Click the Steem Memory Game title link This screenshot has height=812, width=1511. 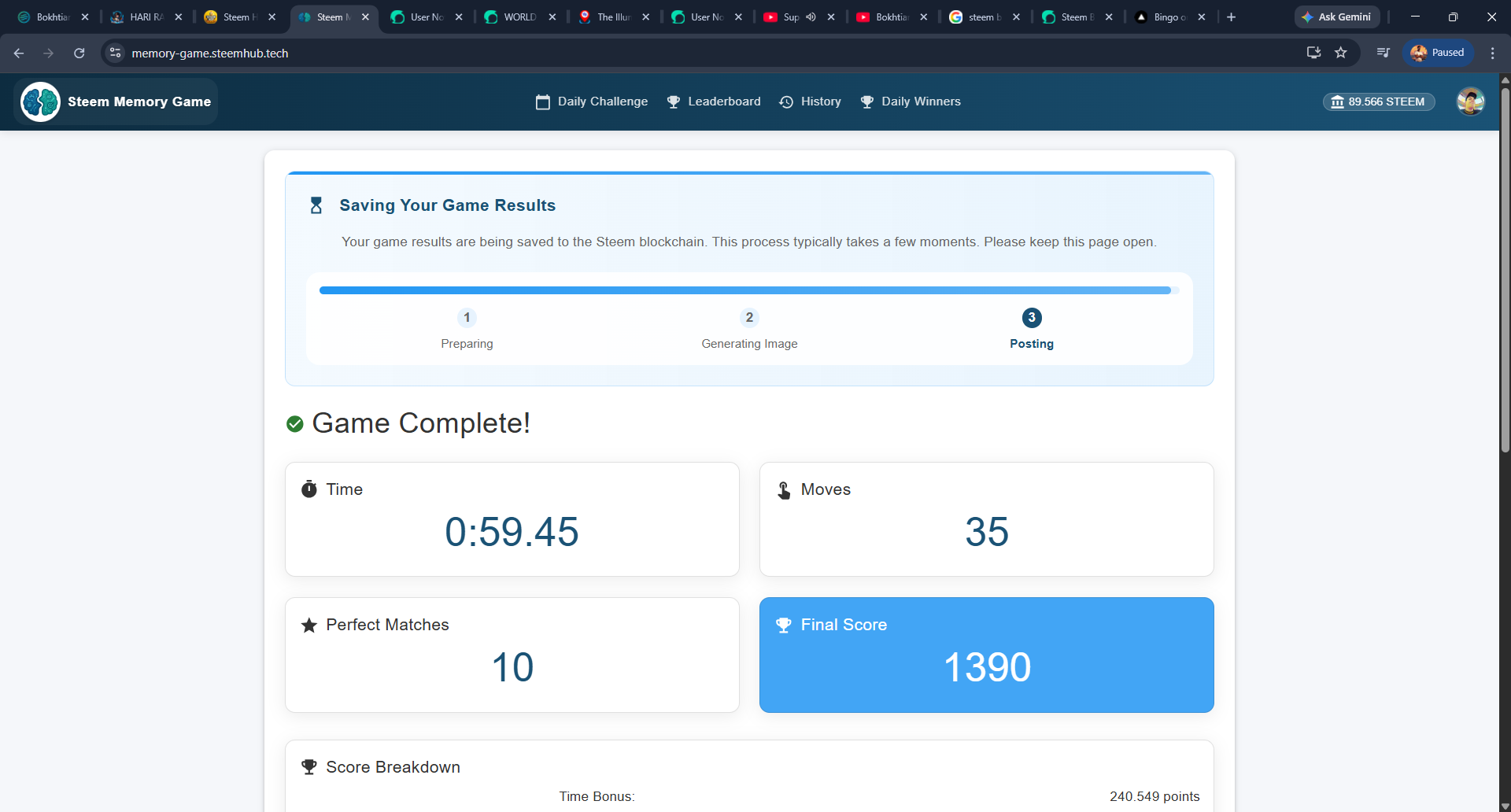click(x=139, y=101)
